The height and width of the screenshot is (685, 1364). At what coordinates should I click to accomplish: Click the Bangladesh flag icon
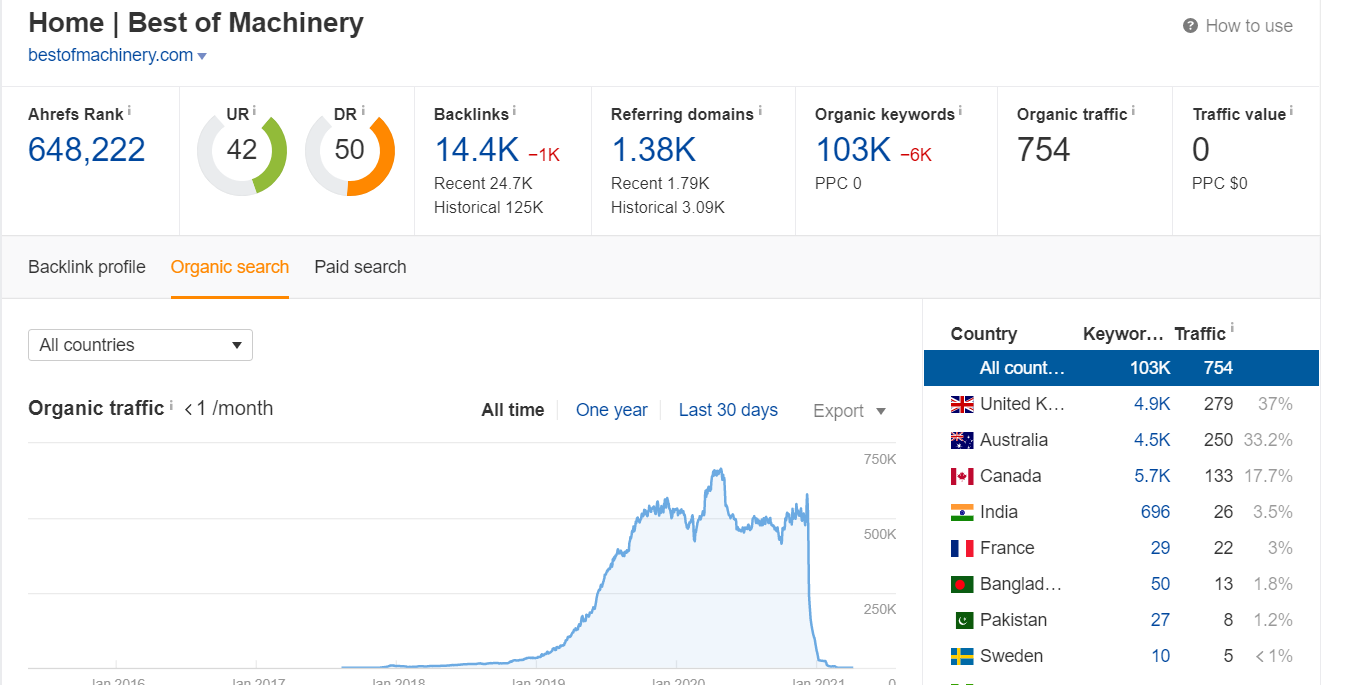(x=962, y=584)
